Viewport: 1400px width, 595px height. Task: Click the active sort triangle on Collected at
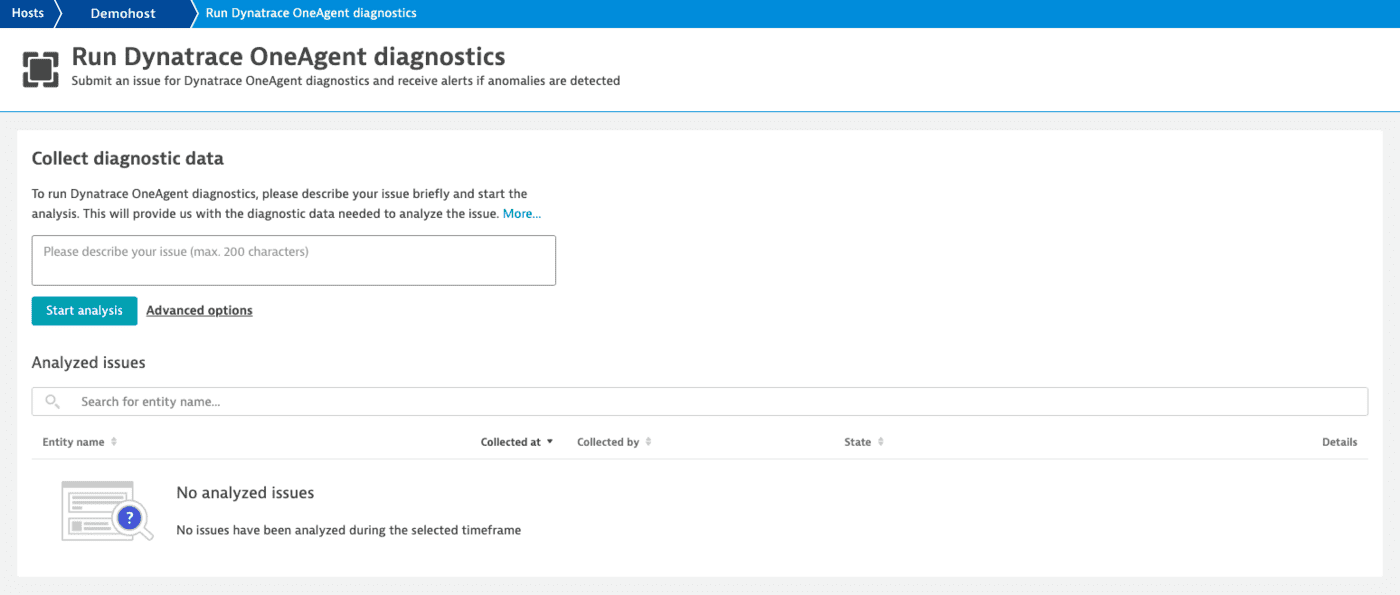tap(549, 441)
